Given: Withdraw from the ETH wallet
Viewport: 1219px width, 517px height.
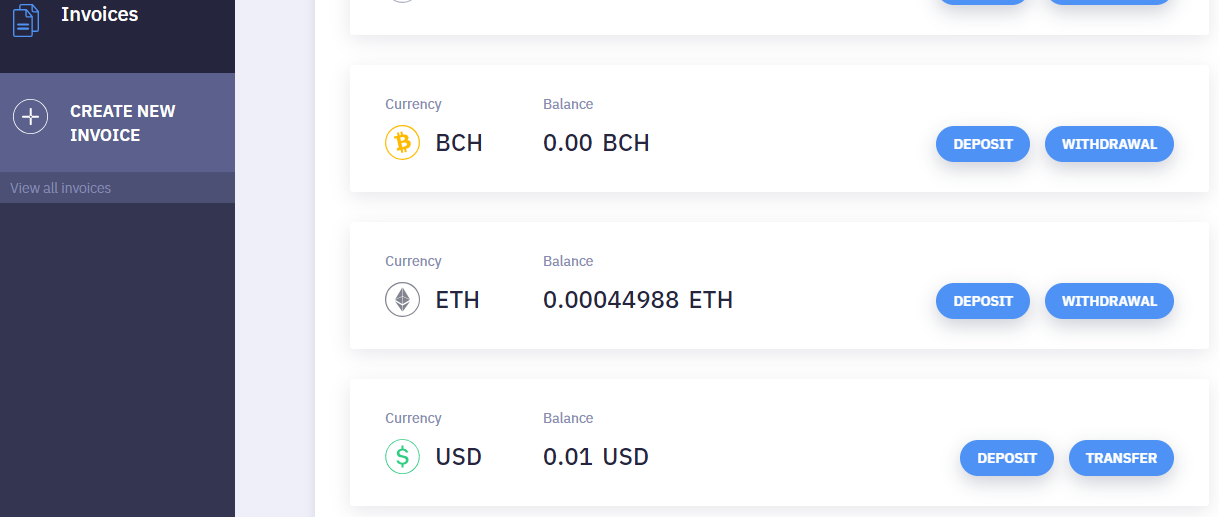Looking at the screenshot, I should point(1109,301).
